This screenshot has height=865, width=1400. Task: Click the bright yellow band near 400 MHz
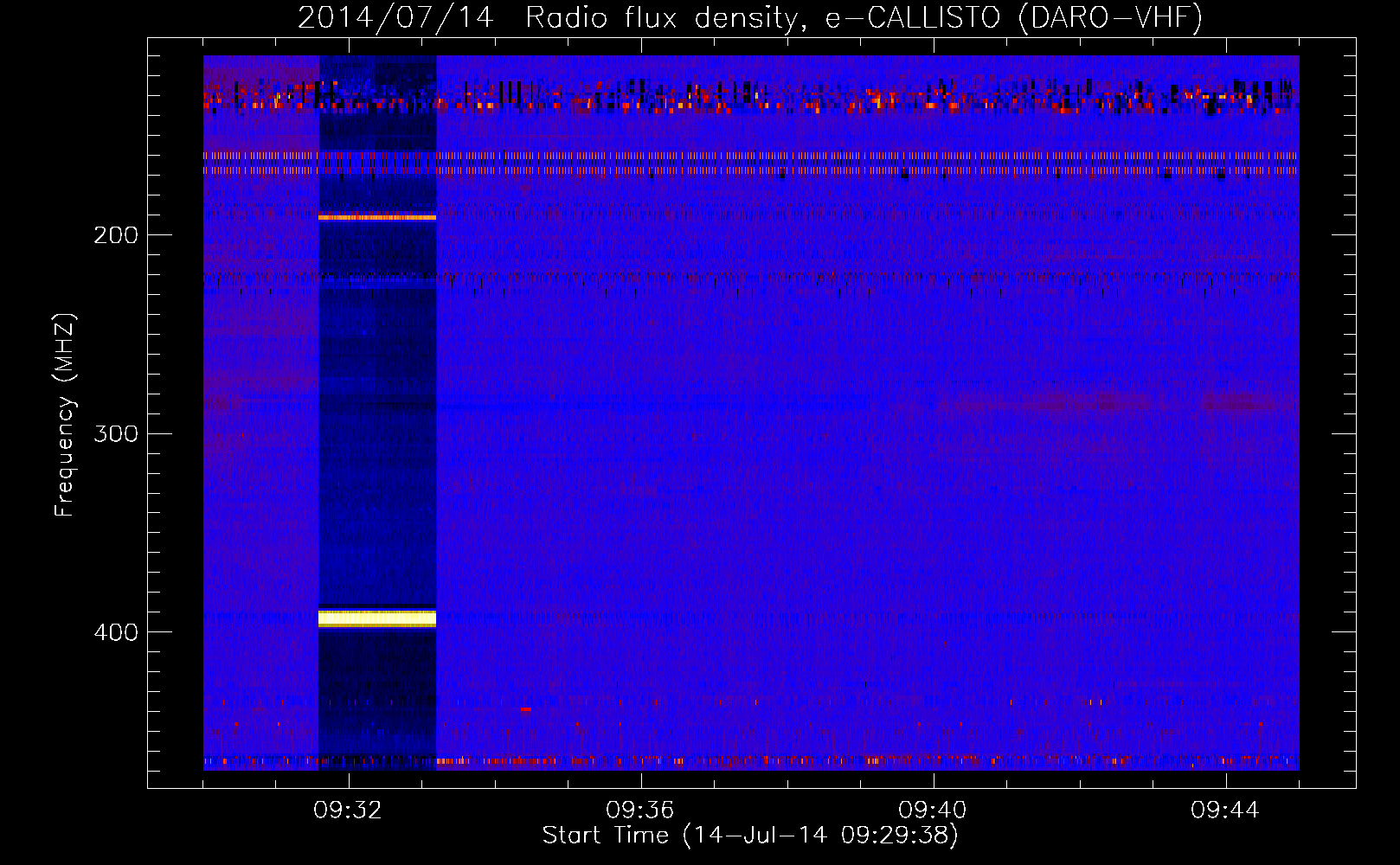click(377, 618)
